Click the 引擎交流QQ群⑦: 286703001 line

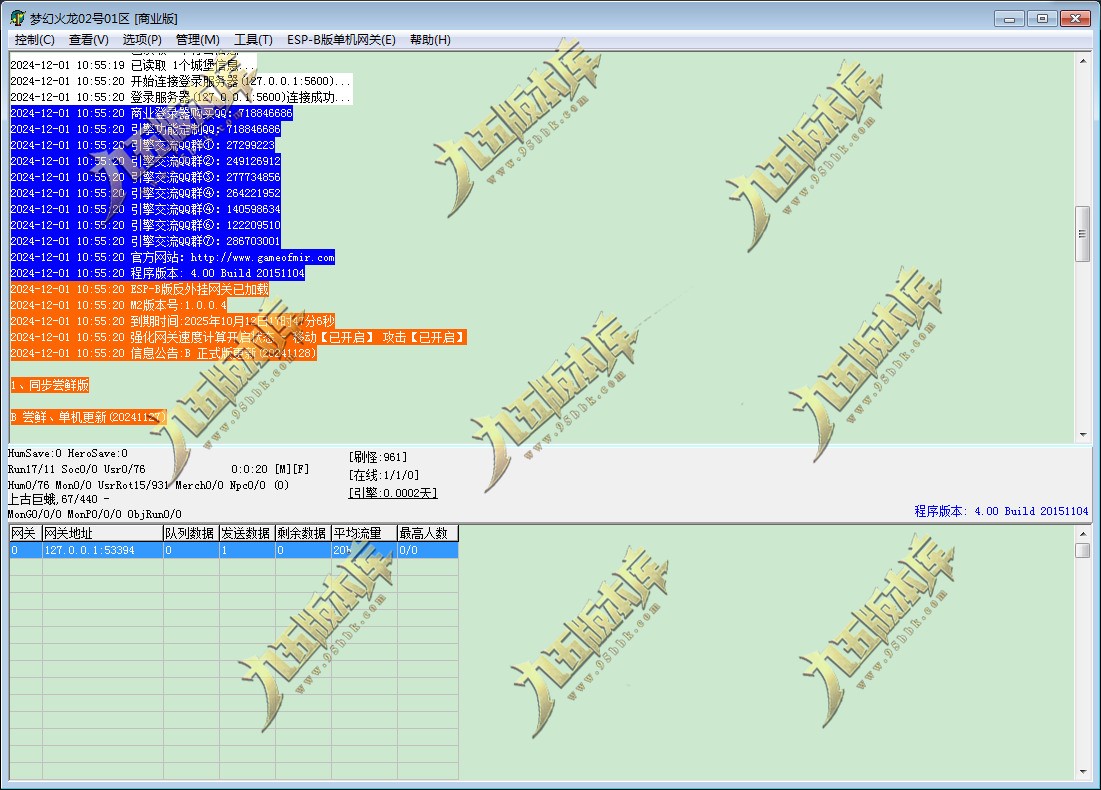coord(145,241)
